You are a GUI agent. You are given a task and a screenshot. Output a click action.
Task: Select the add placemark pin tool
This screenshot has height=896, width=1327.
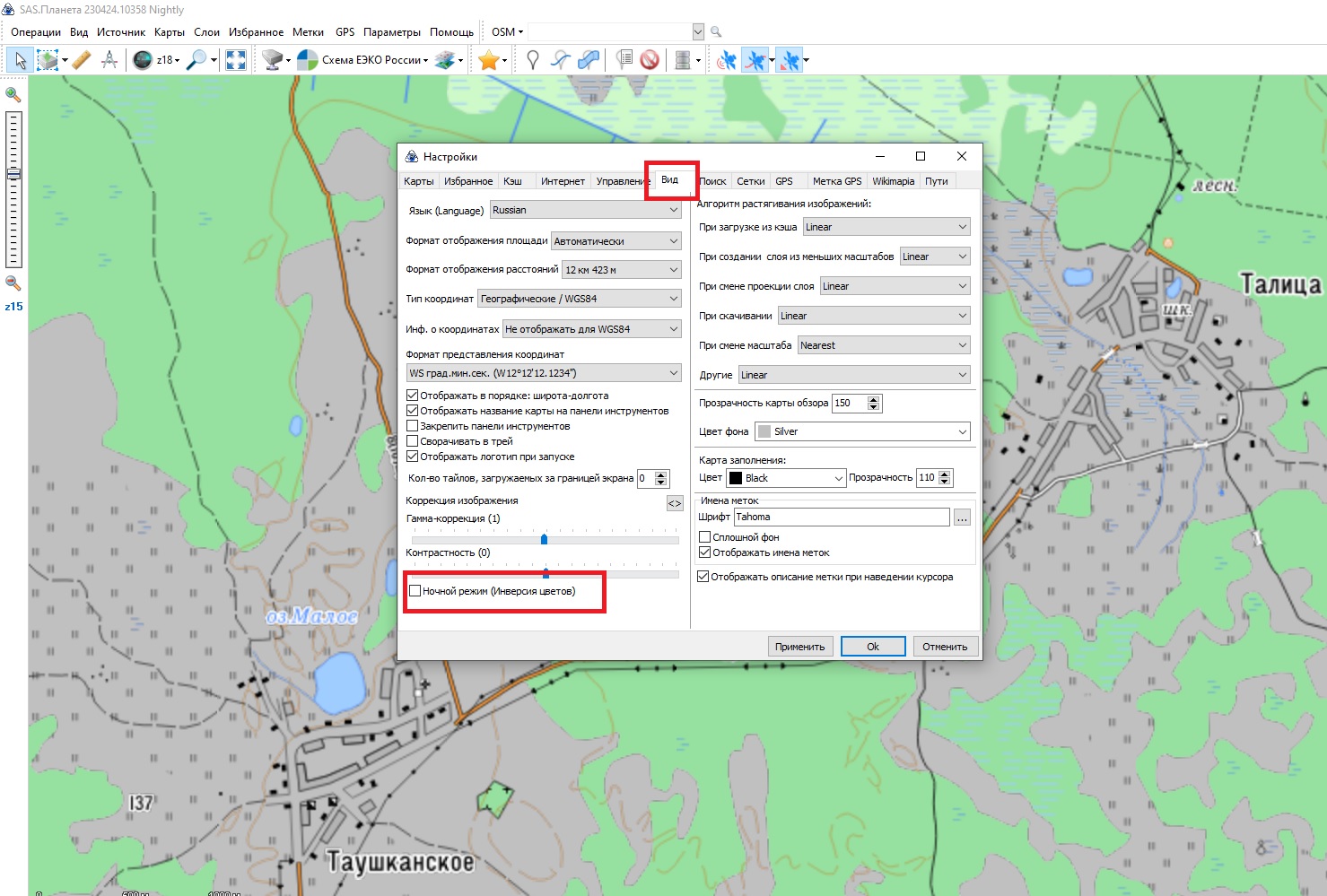(533, 60)
